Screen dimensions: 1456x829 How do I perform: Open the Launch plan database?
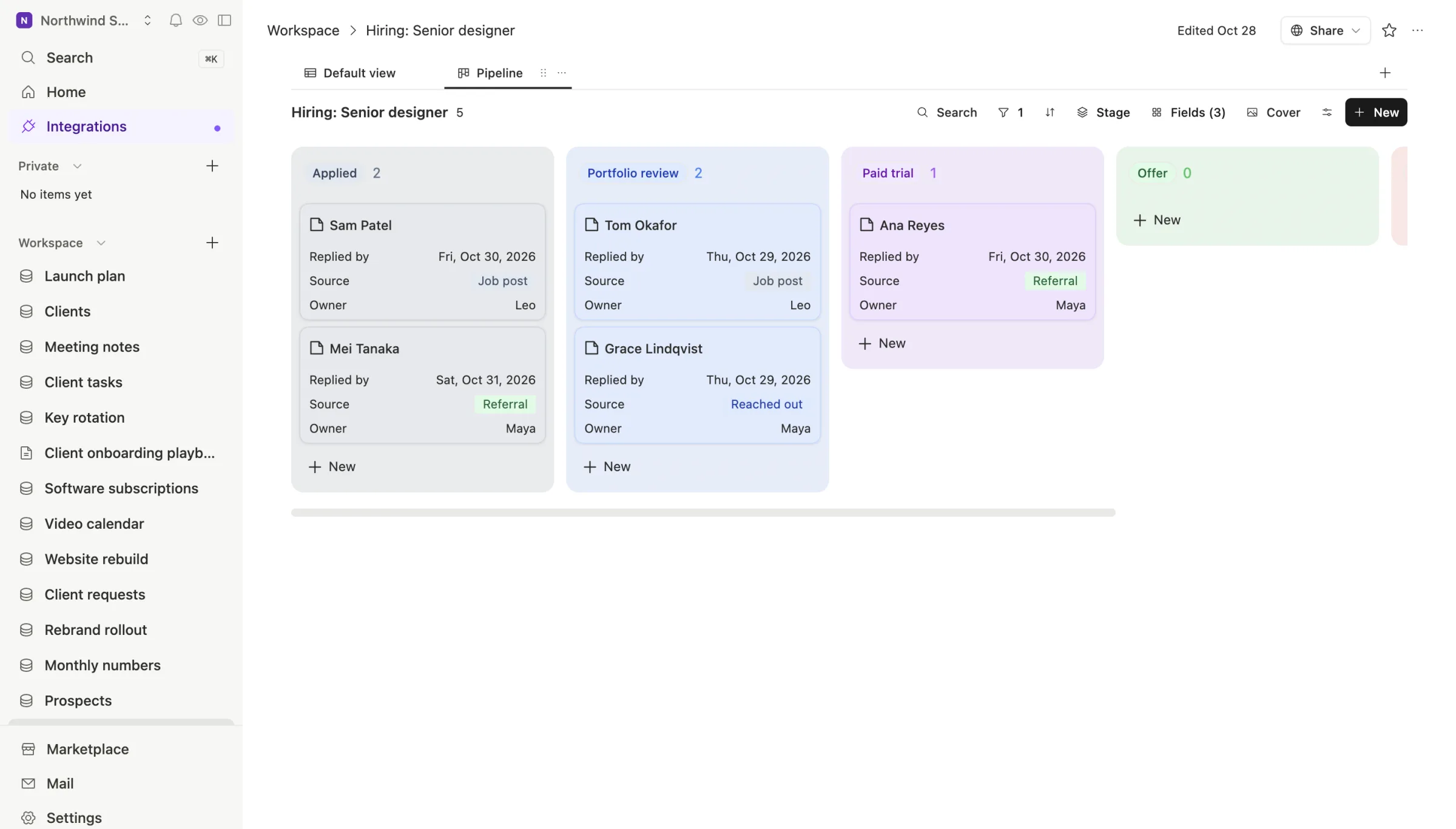[x=121, y=277]
